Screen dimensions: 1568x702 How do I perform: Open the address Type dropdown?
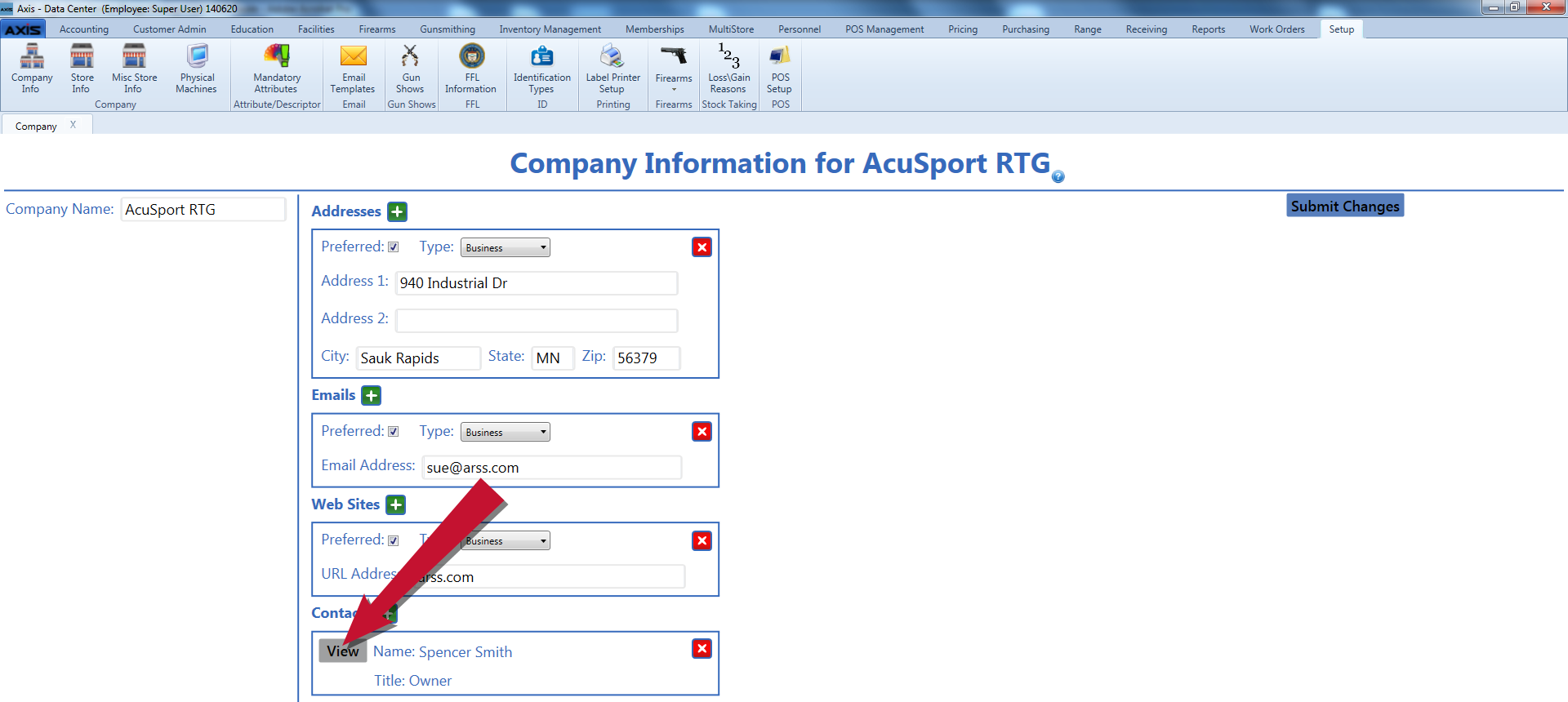coord(506,247)
